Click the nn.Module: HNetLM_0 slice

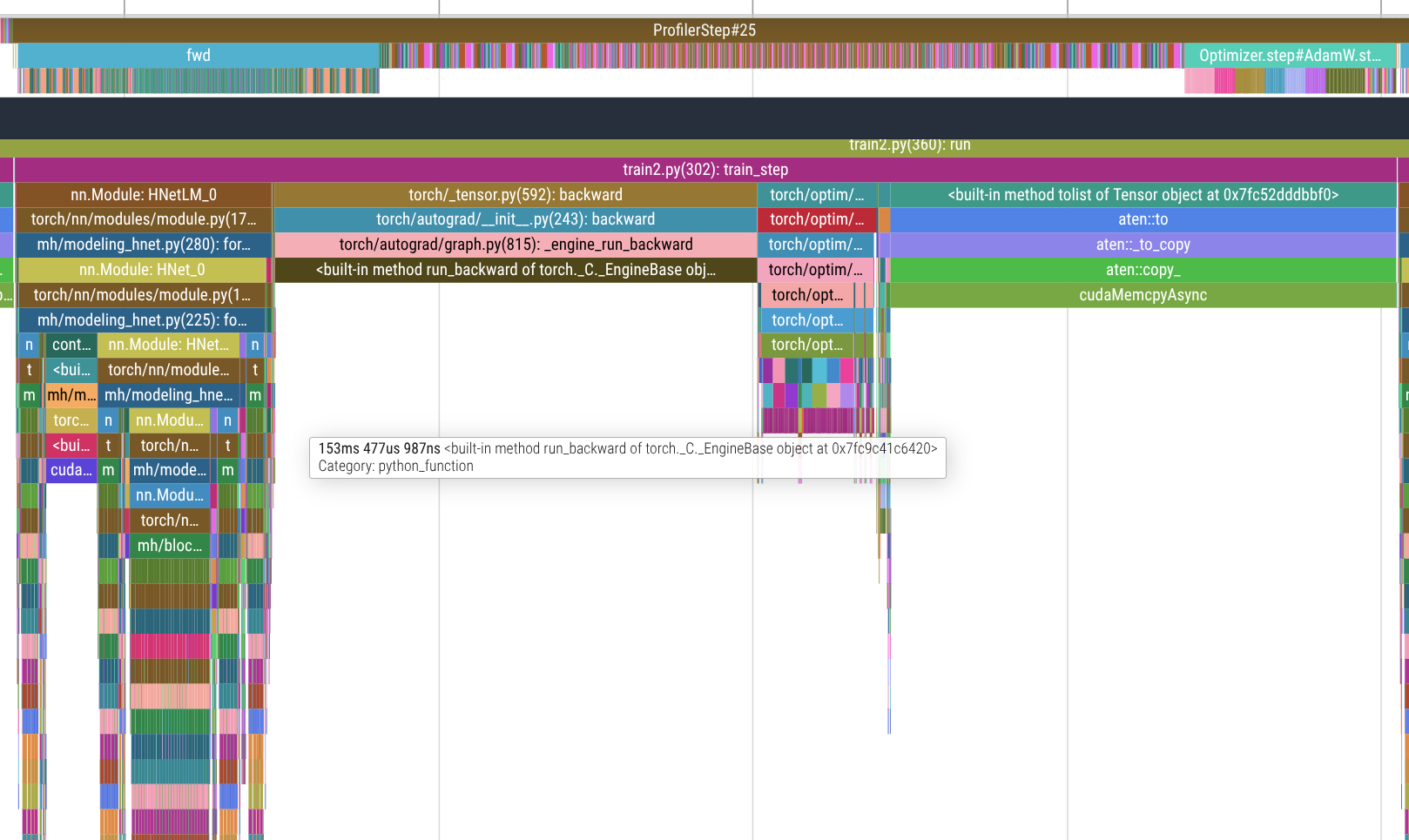[144, 195]
